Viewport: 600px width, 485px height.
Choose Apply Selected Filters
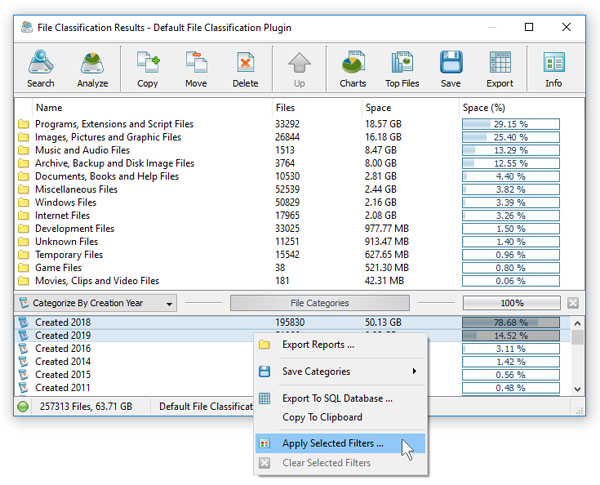341,444
